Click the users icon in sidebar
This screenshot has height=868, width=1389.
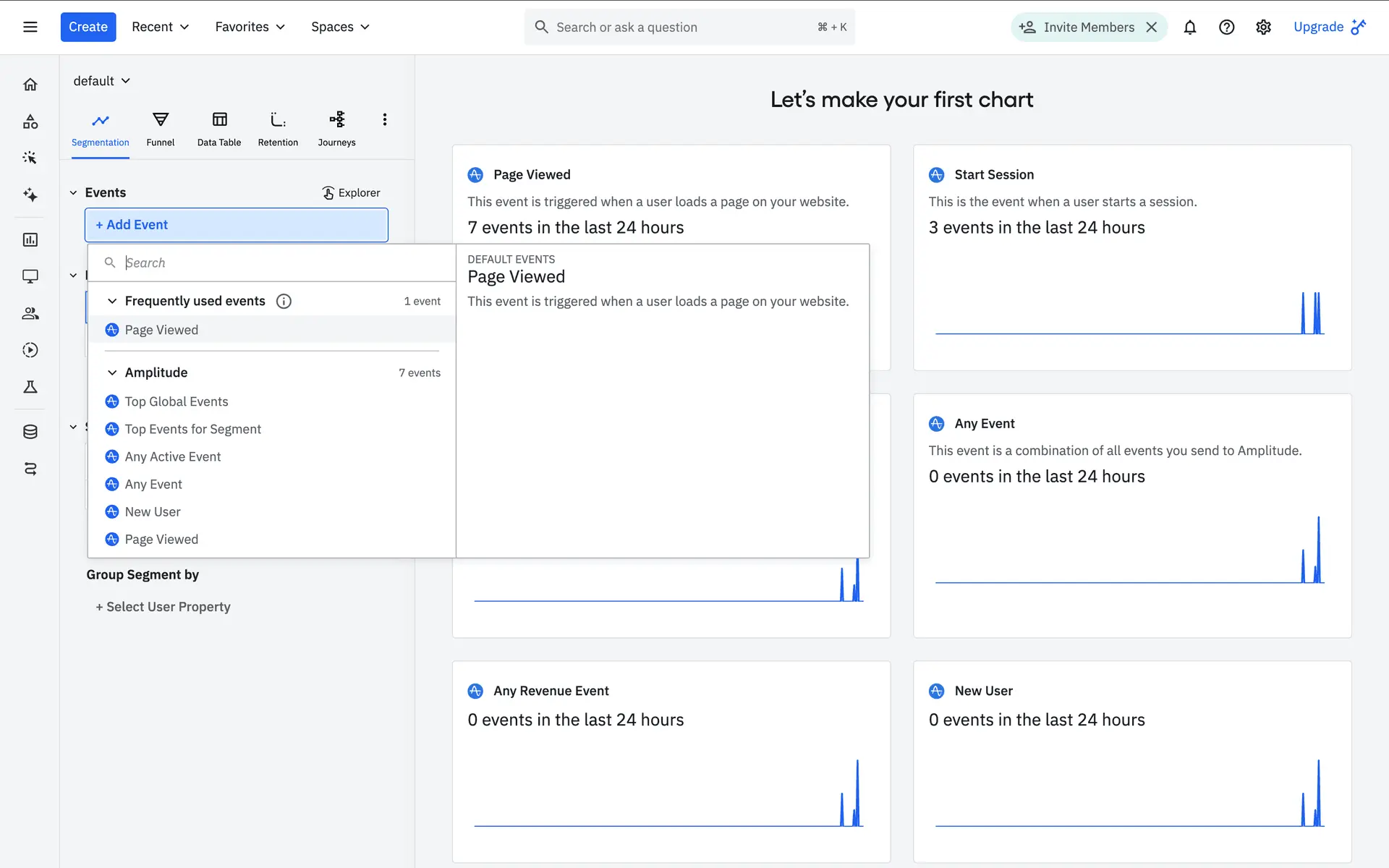point(30,313)
